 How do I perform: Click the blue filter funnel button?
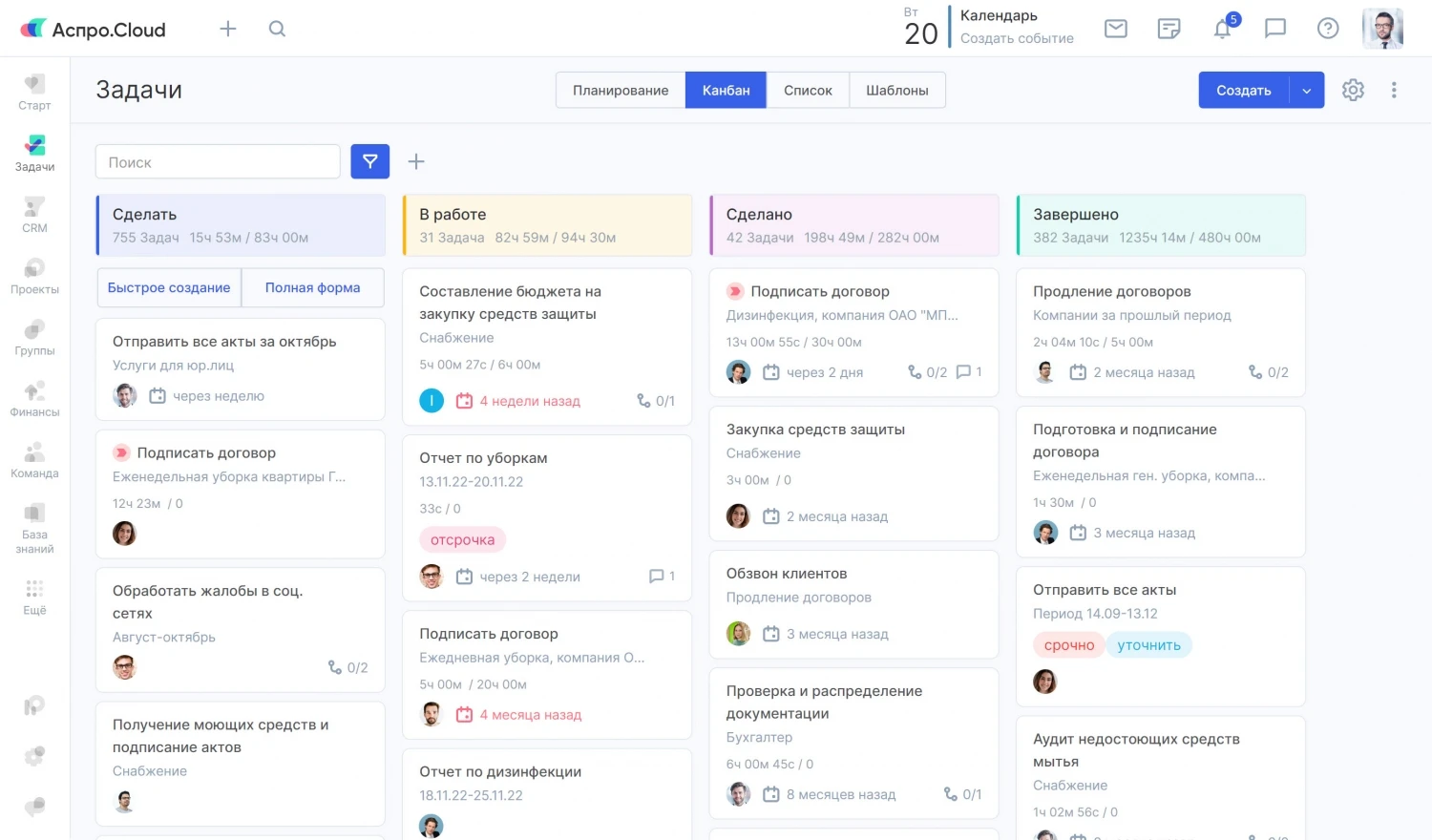(x=370, y=161)
